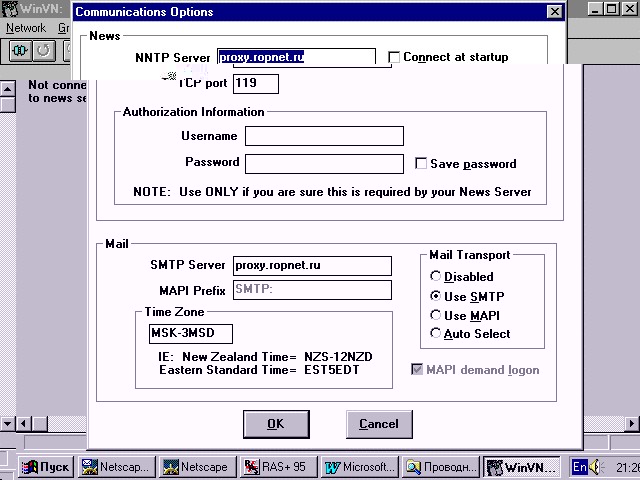Maximize the WinVN main window
This screenshot has height=480, width=640.
612,9
